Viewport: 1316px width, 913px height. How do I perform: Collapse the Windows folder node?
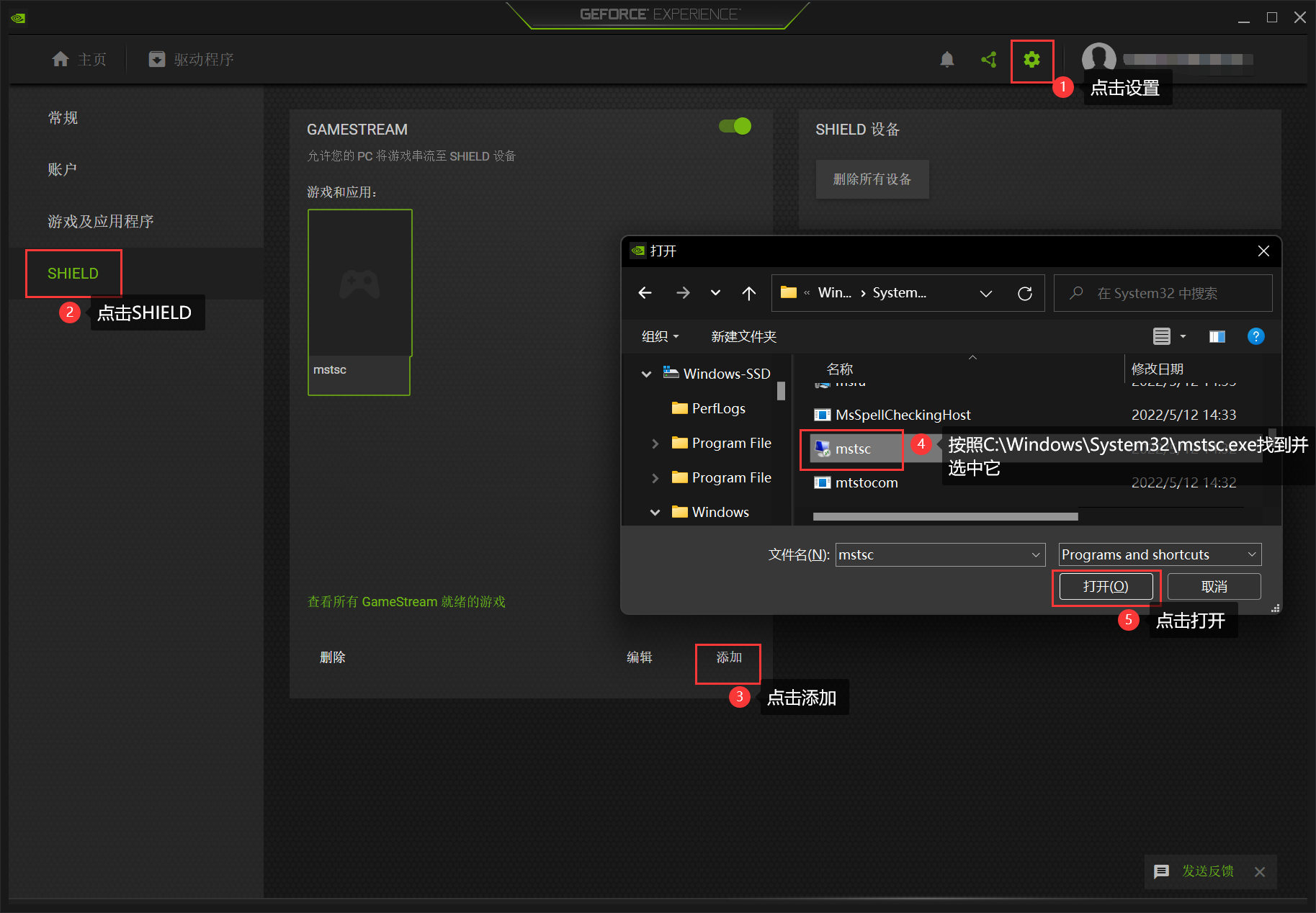pos(655,512)
